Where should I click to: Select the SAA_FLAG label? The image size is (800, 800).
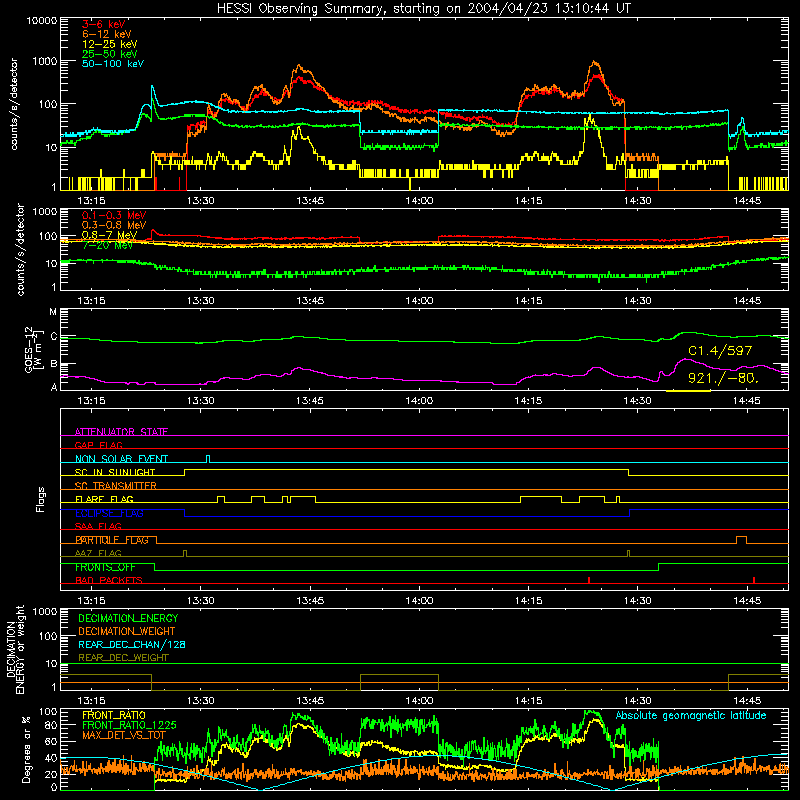coord(98,526)
